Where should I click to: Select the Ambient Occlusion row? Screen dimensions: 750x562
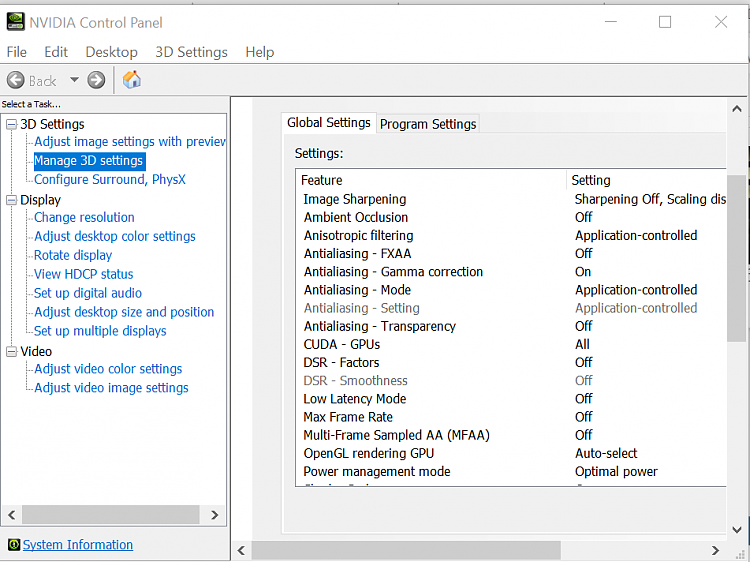[511, 217]
